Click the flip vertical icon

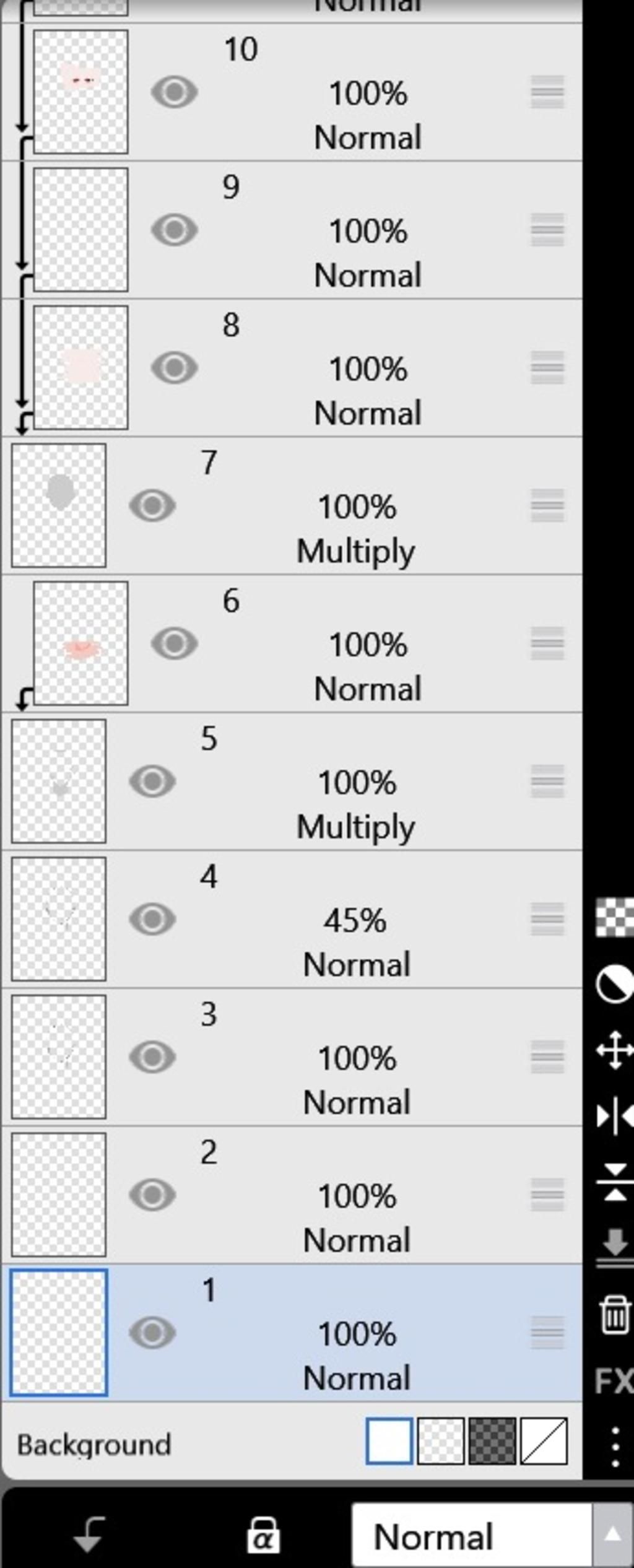pos(614,1182)
